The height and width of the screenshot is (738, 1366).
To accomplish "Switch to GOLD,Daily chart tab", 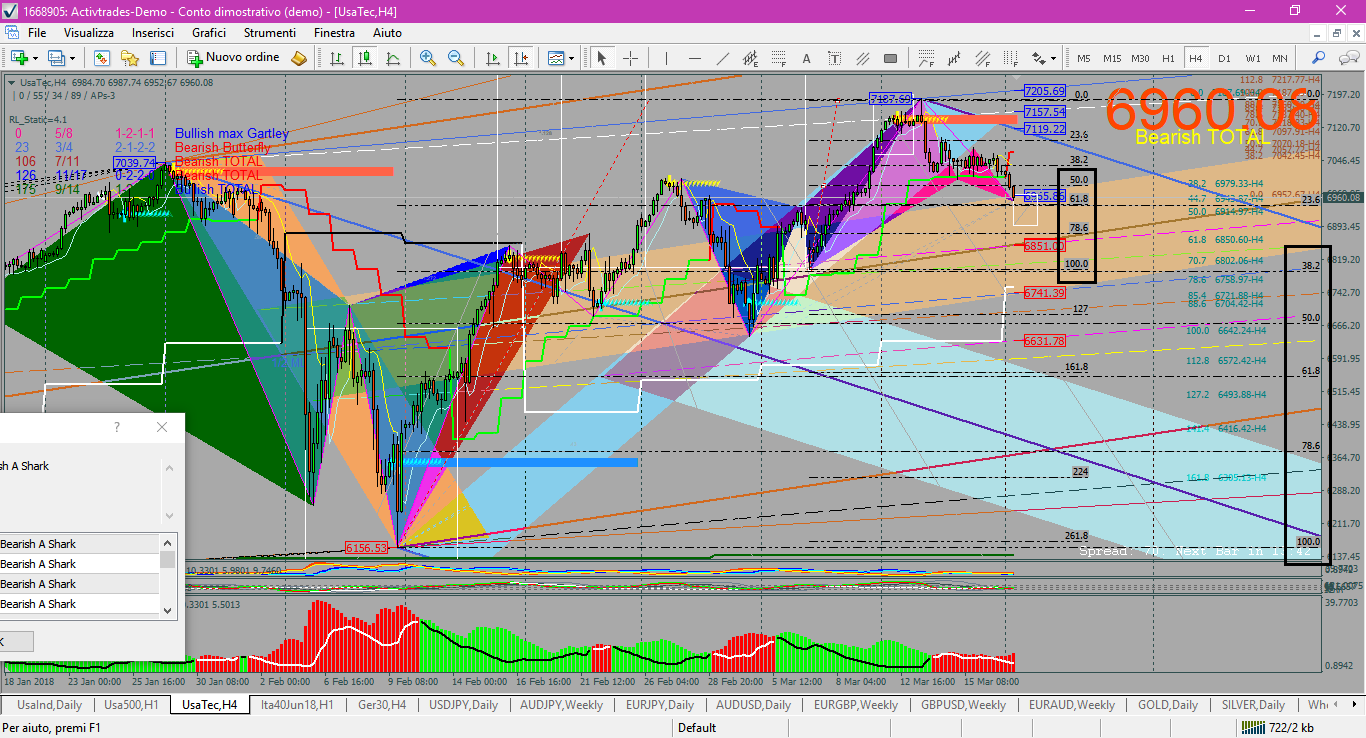I will click(1168, 705).
